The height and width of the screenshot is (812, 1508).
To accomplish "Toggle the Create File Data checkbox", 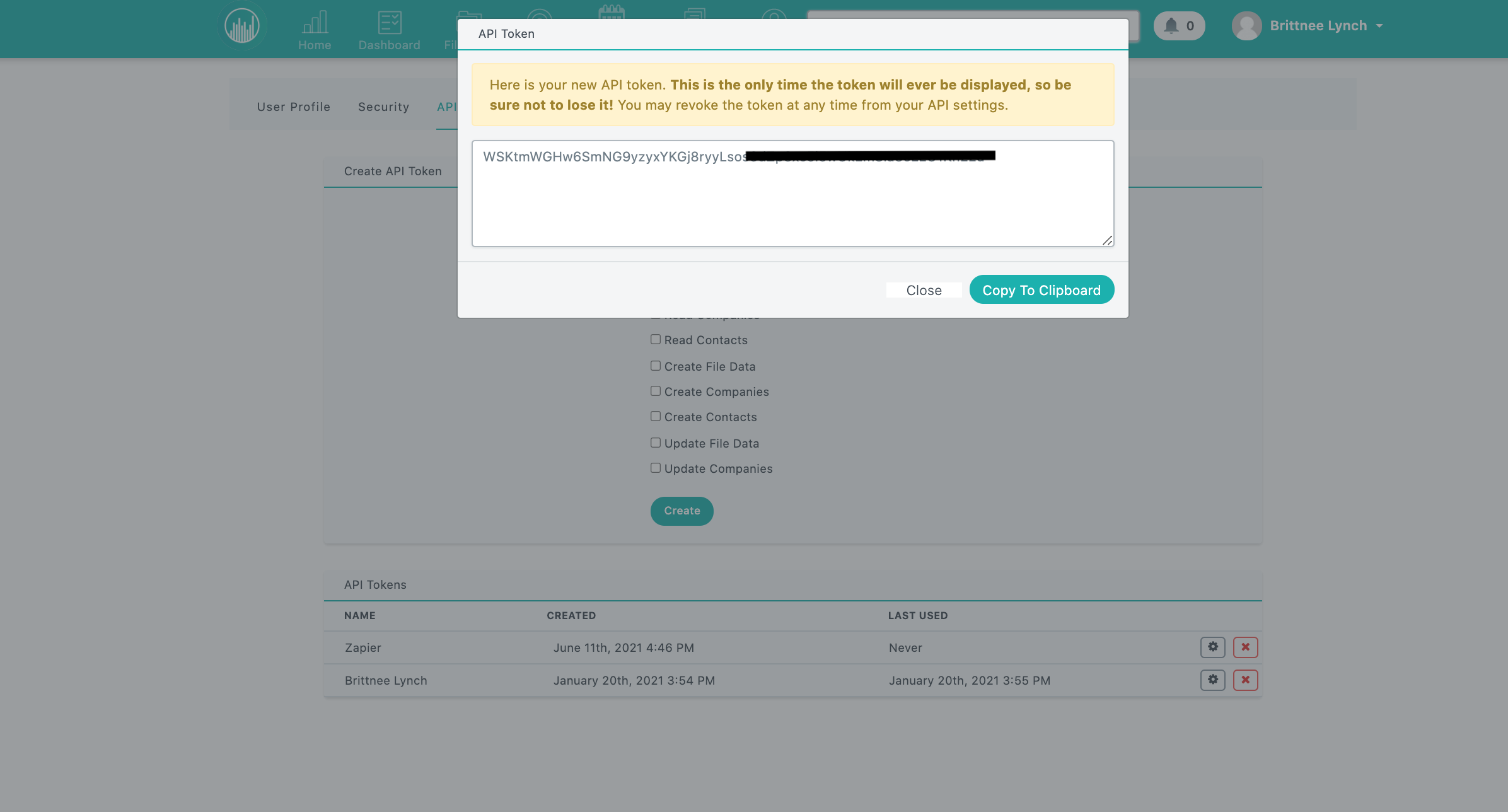I will click(x=655, y=365).
